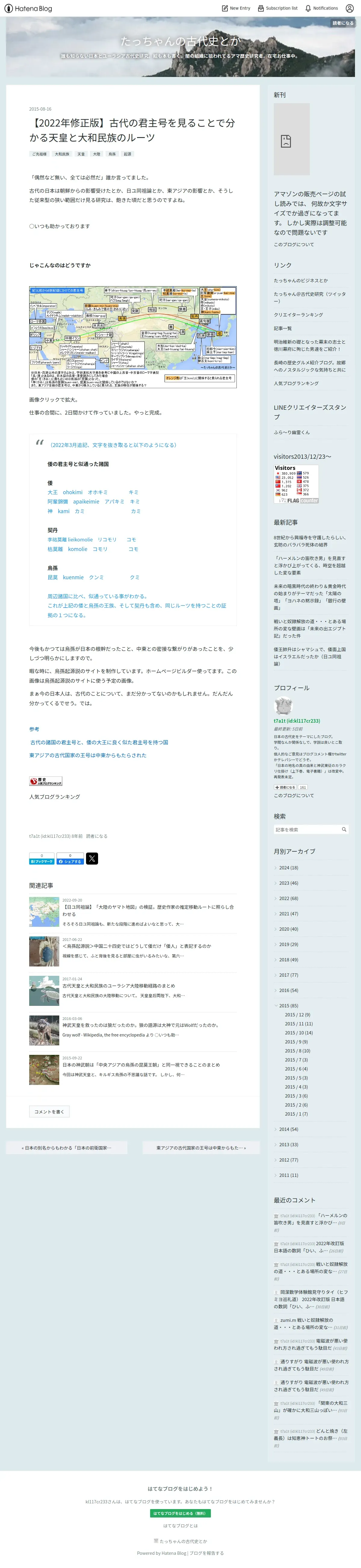Open the 歴史 人気ブログランキング banner
361x1568 pixels.
point(46,781)
